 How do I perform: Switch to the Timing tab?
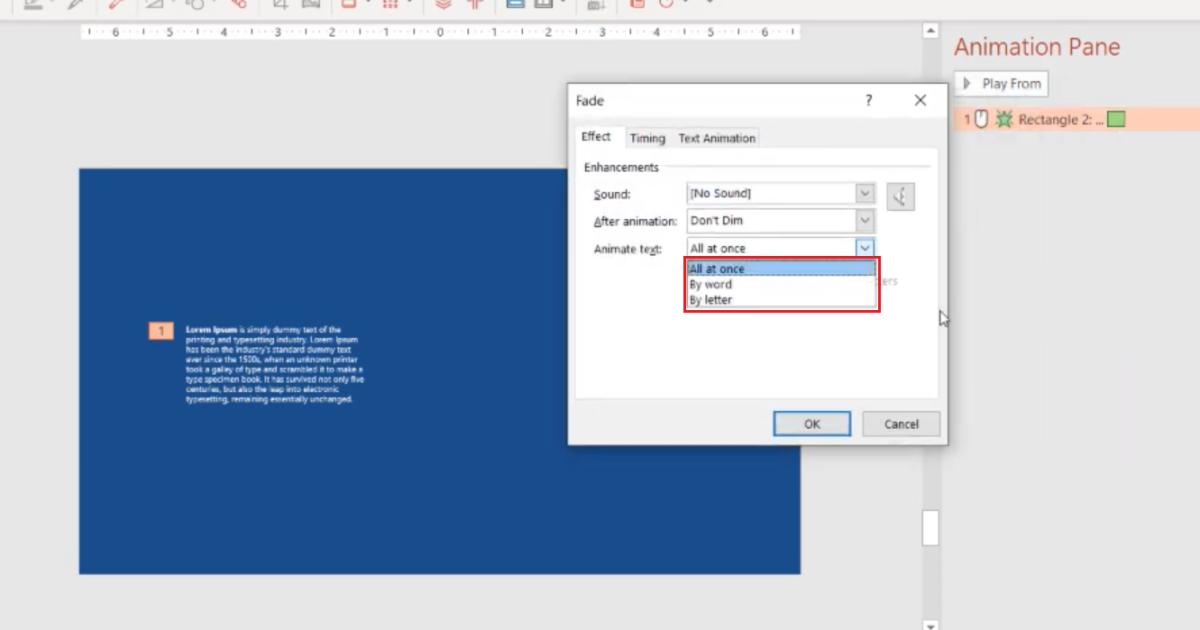pos(648,138)
